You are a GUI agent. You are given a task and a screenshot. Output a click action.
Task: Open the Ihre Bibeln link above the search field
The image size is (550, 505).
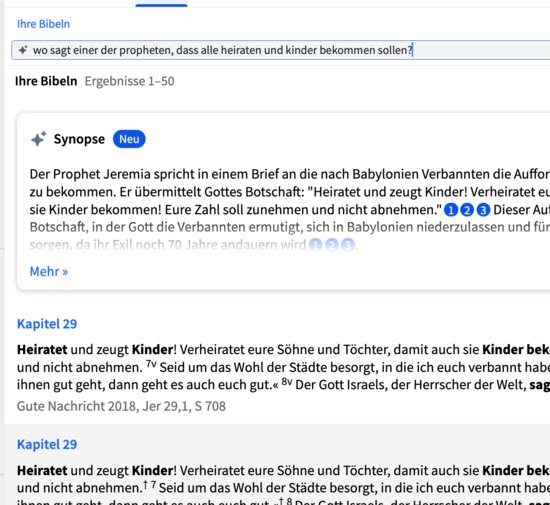tap(43, 24)
